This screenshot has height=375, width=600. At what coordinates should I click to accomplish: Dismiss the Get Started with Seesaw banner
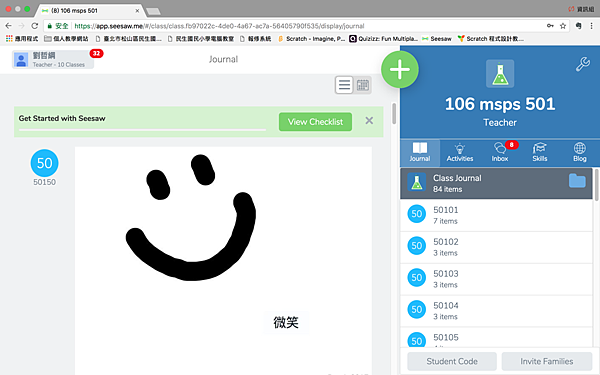click(x=369, y=121)
